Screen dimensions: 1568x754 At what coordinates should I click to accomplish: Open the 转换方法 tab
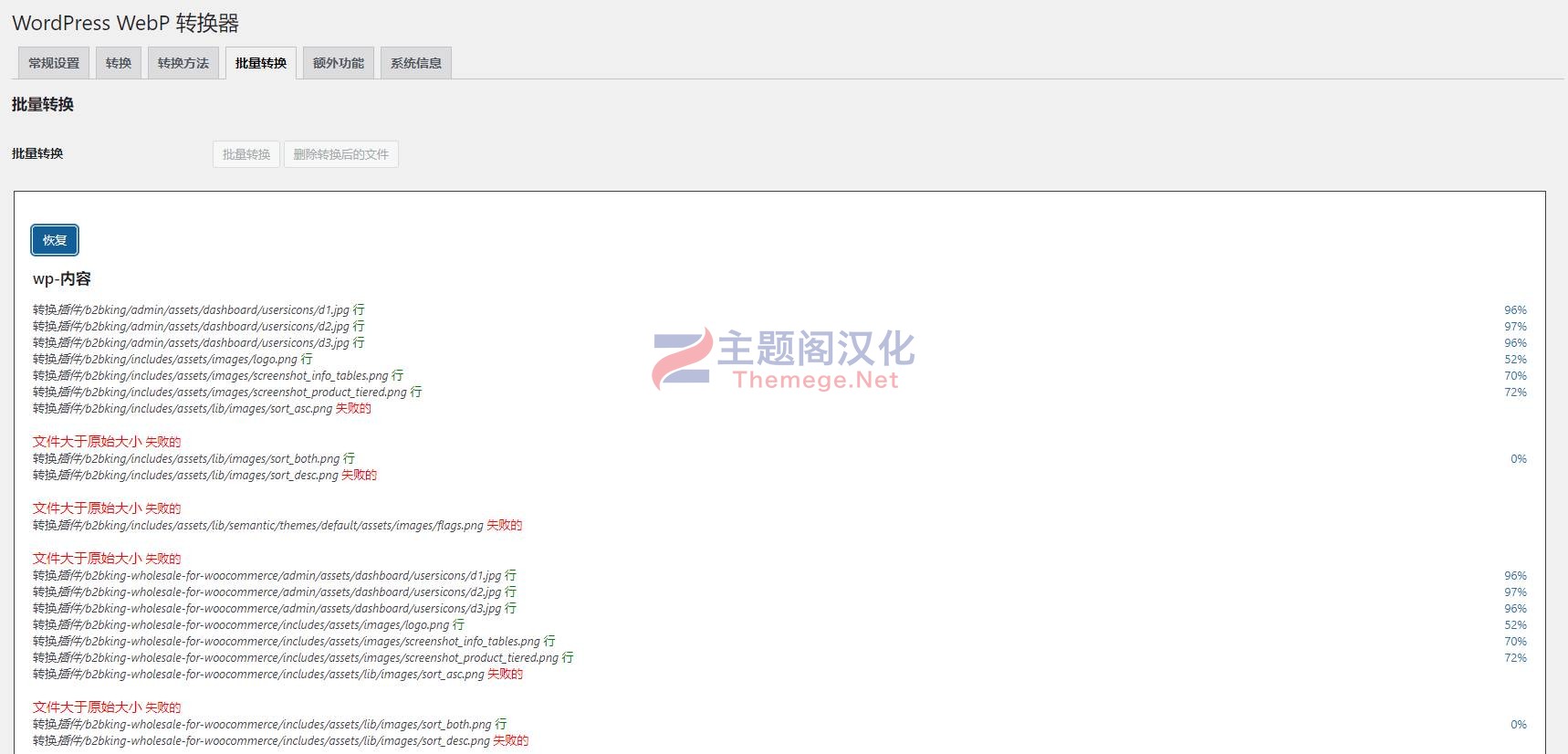click(183, 63)
